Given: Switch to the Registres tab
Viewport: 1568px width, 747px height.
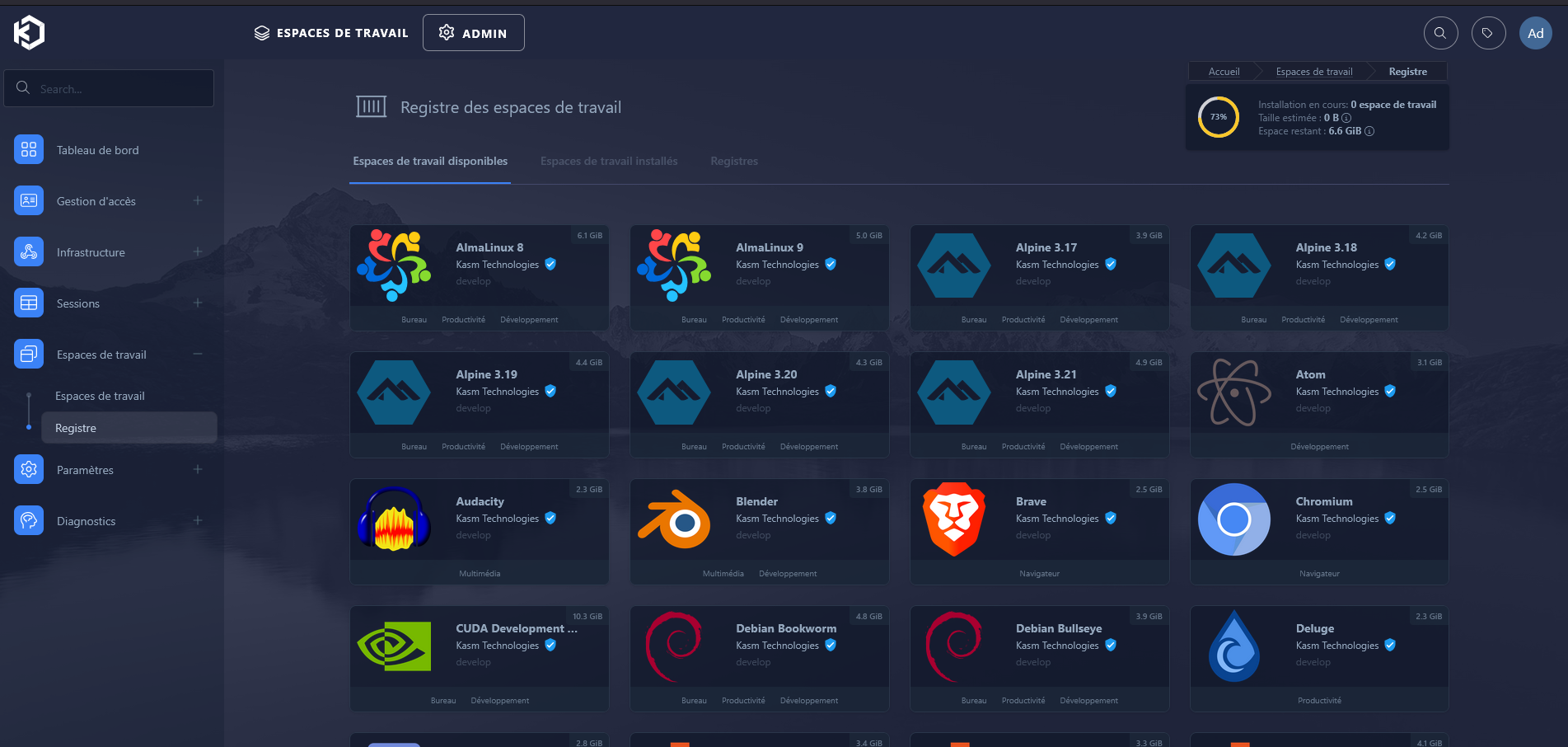Looking at the screenshot, I should 734,161.
